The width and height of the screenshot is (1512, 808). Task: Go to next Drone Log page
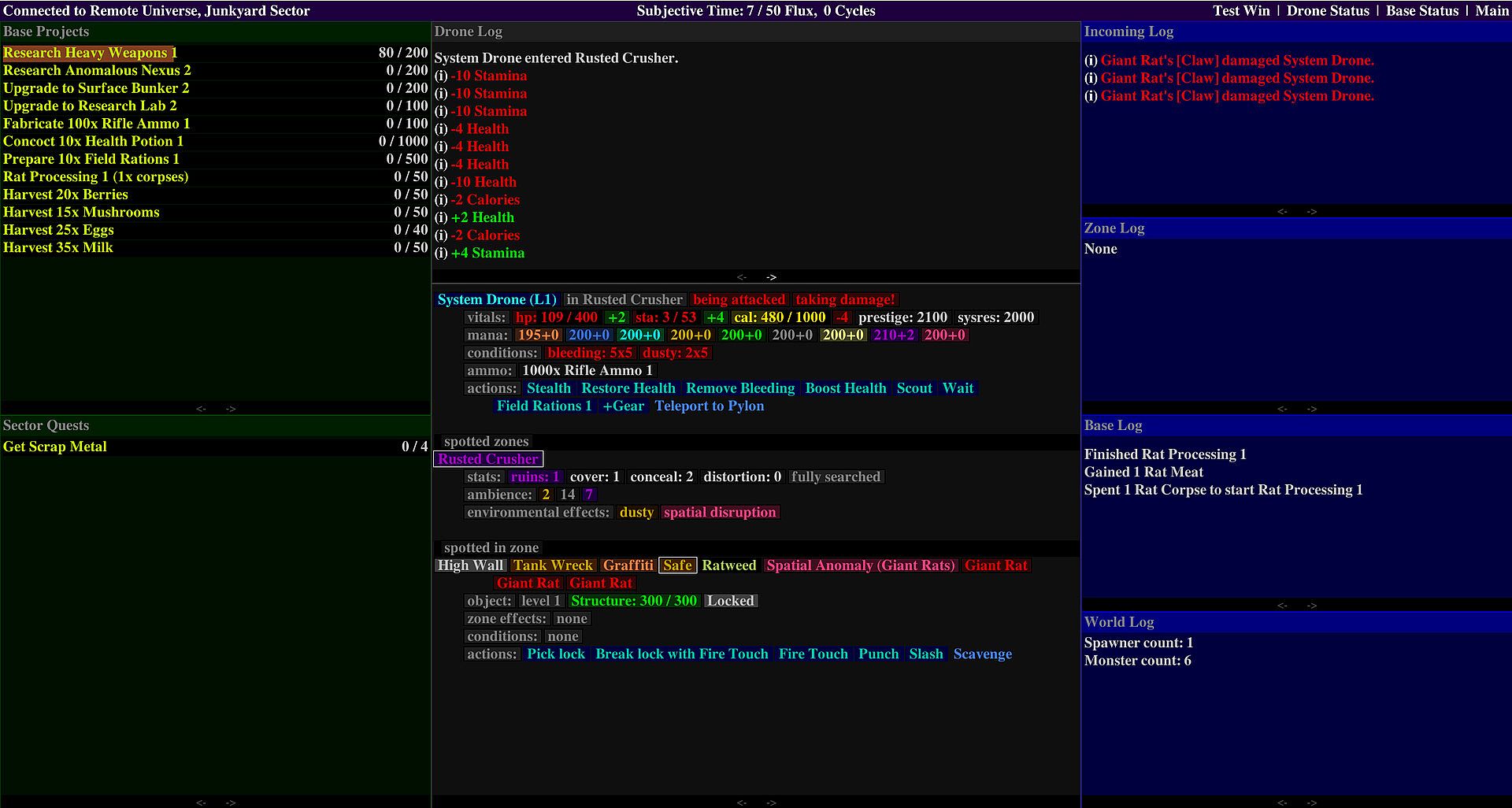(771, 277)
